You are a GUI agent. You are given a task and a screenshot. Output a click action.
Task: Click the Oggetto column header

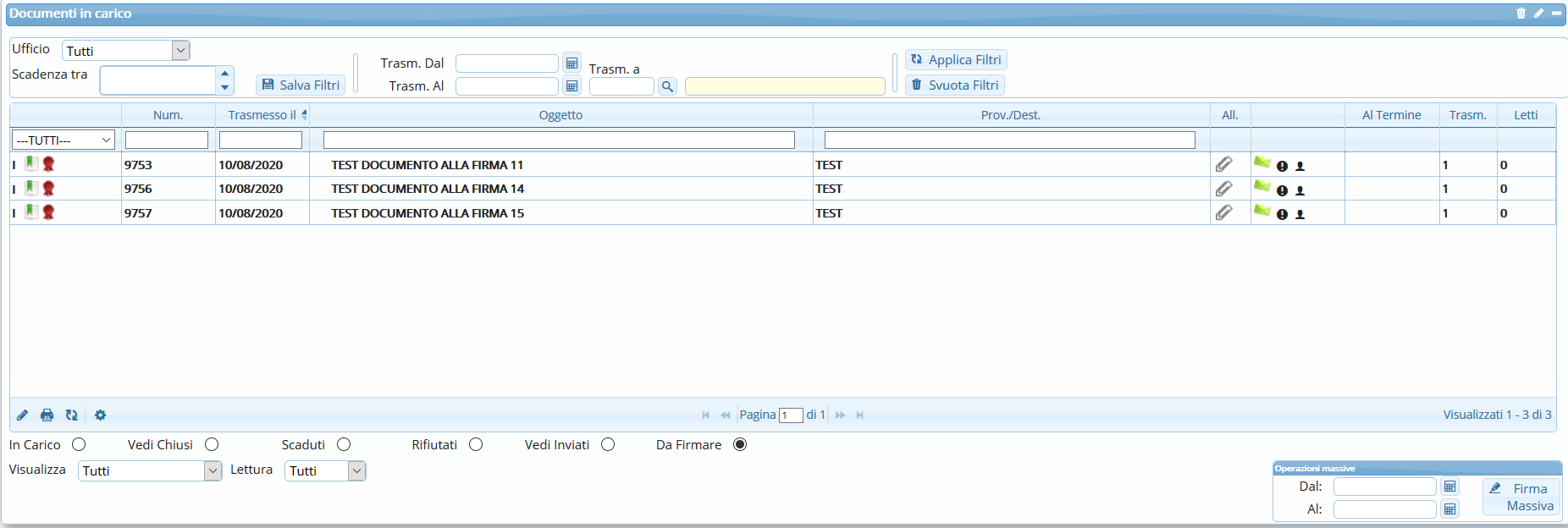pyautogui.click(x=560, y=115)
